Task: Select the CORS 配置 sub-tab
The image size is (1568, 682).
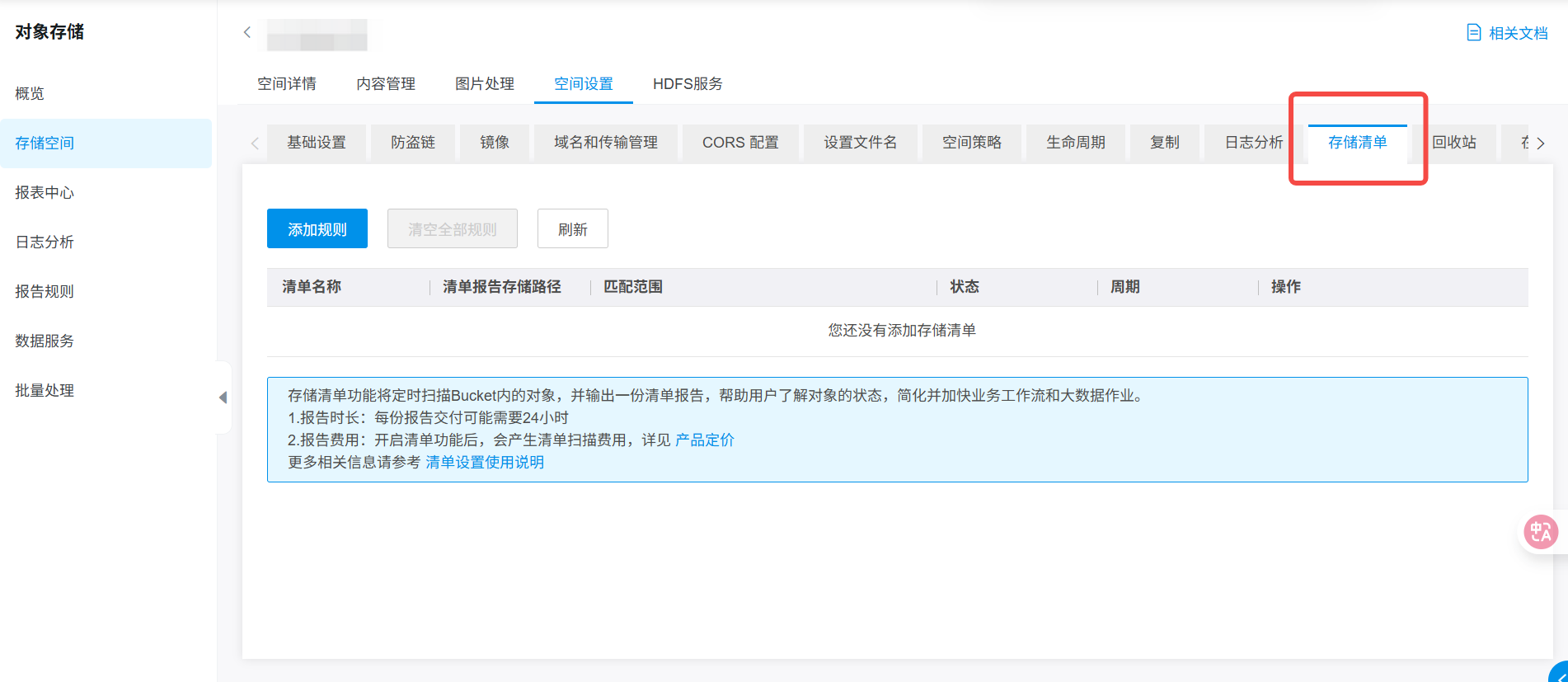Action: [739, 143]
